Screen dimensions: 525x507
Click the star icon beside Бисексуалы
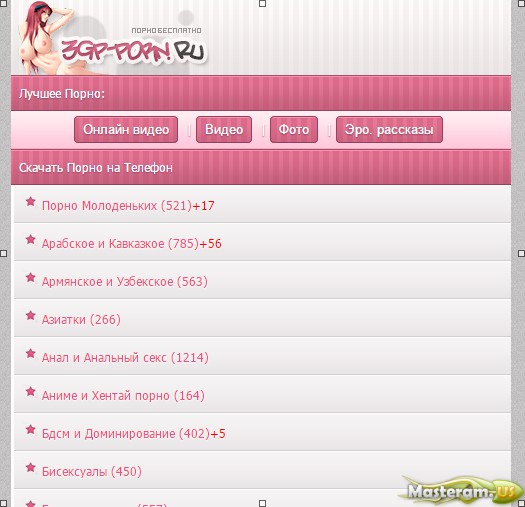(x=30, y=467)
